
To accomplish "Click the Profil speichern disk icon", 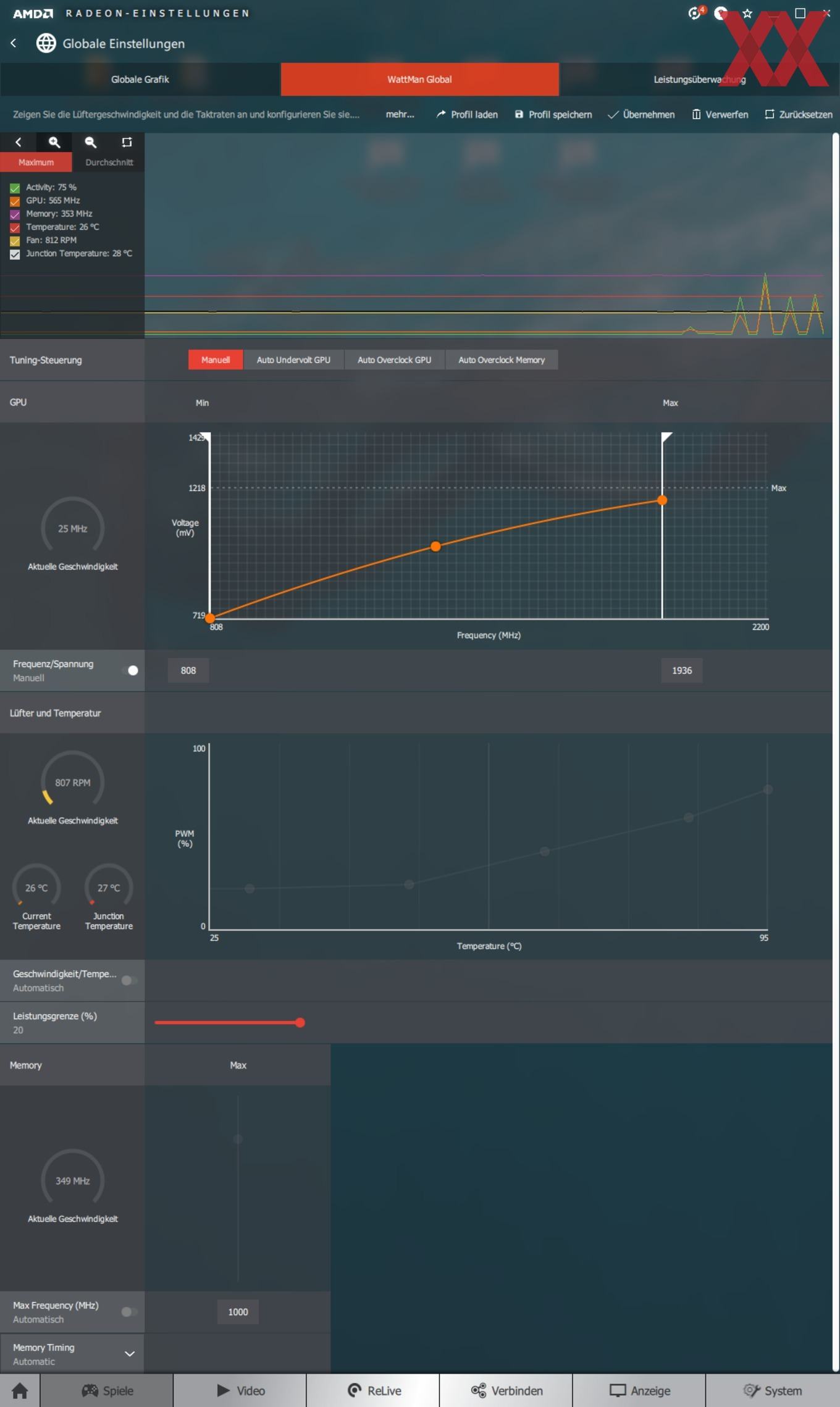I will (x=519, y=114).
